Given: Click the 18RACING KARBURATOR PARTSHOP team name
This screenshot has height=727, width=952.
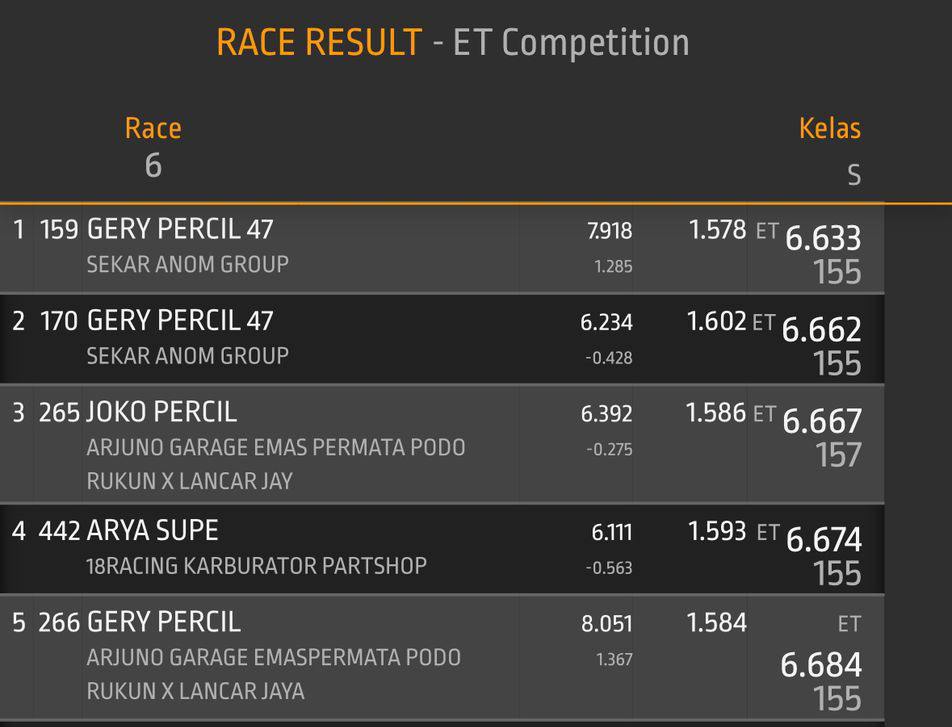Looking at the screenshot, I should tap(257, 566).
